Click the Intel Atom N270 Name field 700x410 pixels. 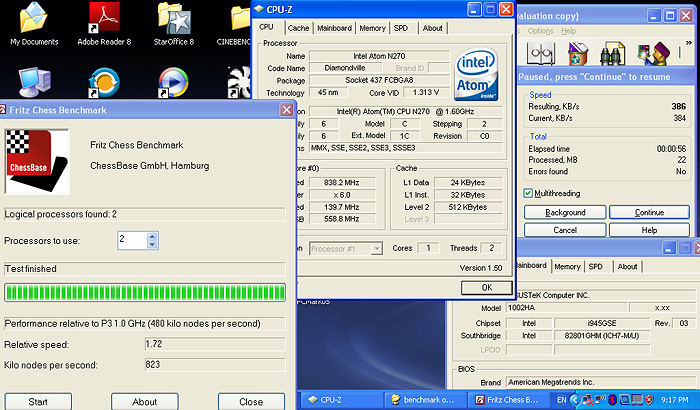[x=379, y=56]
